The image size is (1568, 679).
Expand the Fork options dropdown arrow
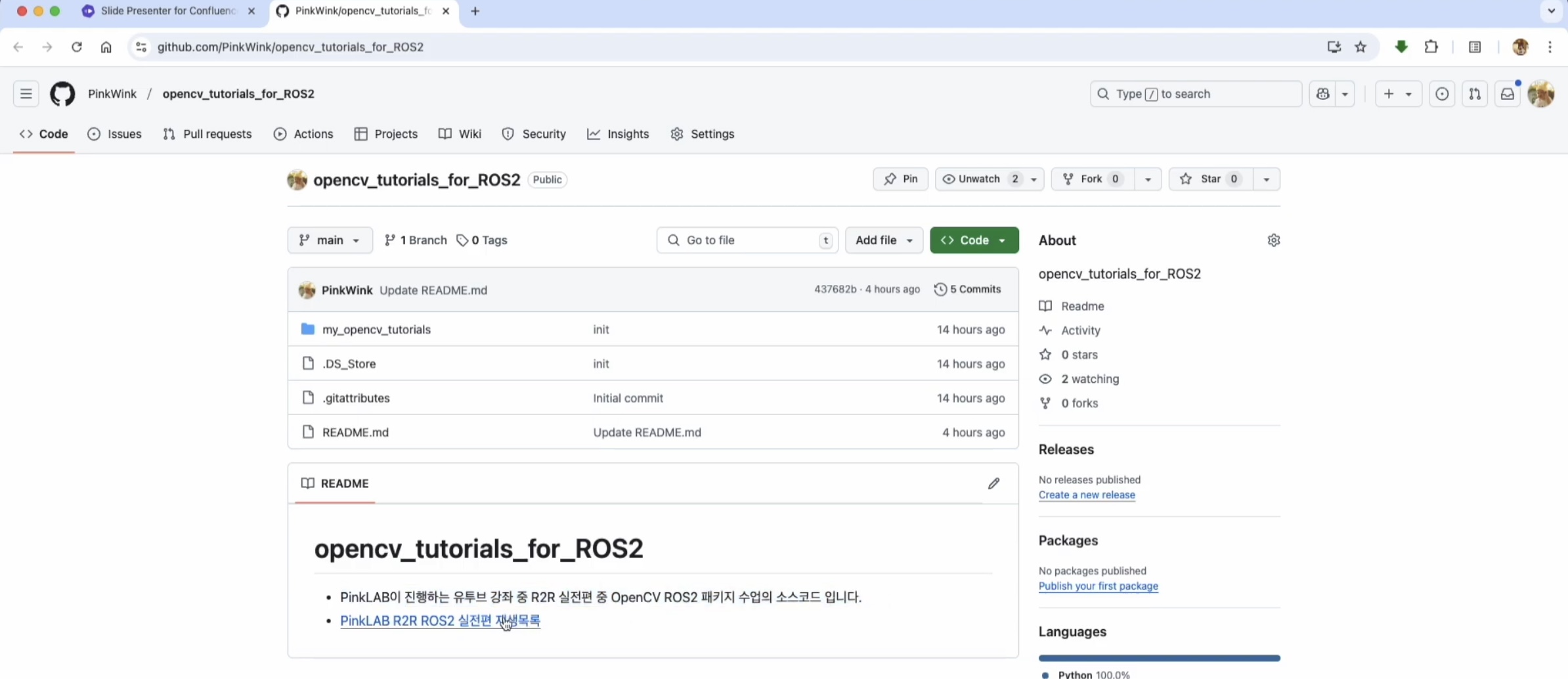point(1148,179)
